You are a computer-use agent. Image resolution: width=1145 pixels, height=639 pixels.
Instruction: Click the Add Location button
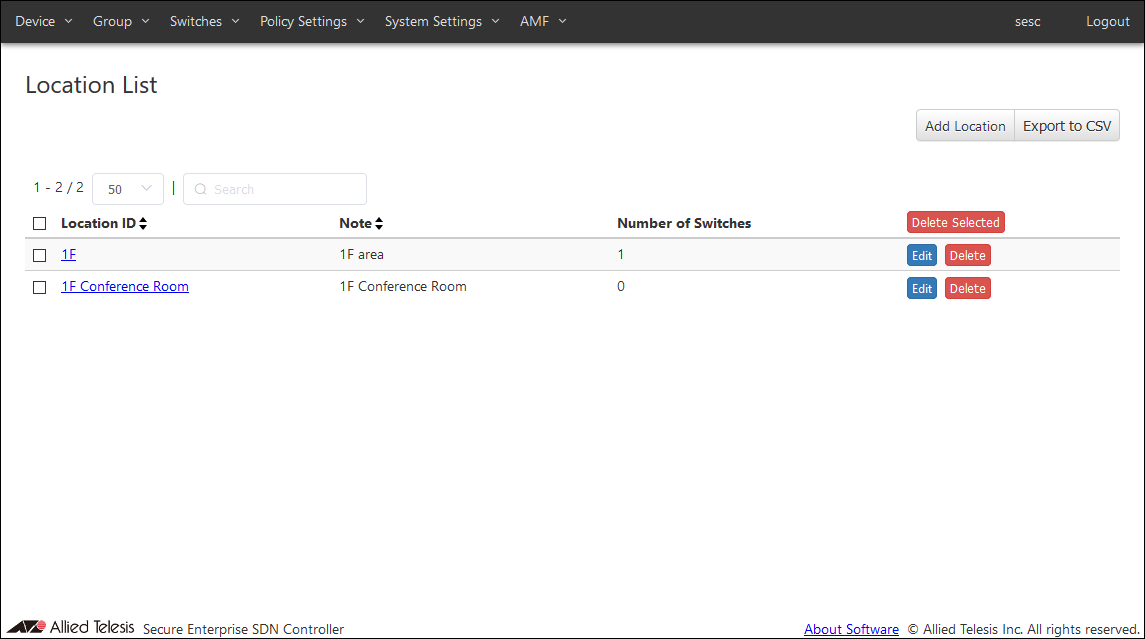[965, 126]
